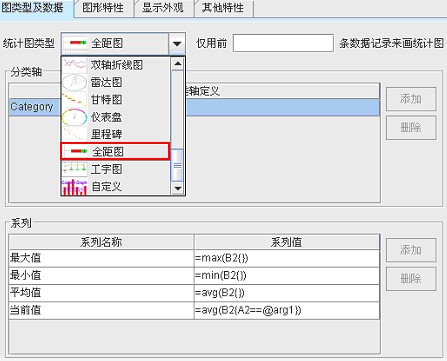The width and height of the screenshot is (447, 361).
Task: Pick the 雷达图 radar chart icon
Action: [75, 82]
